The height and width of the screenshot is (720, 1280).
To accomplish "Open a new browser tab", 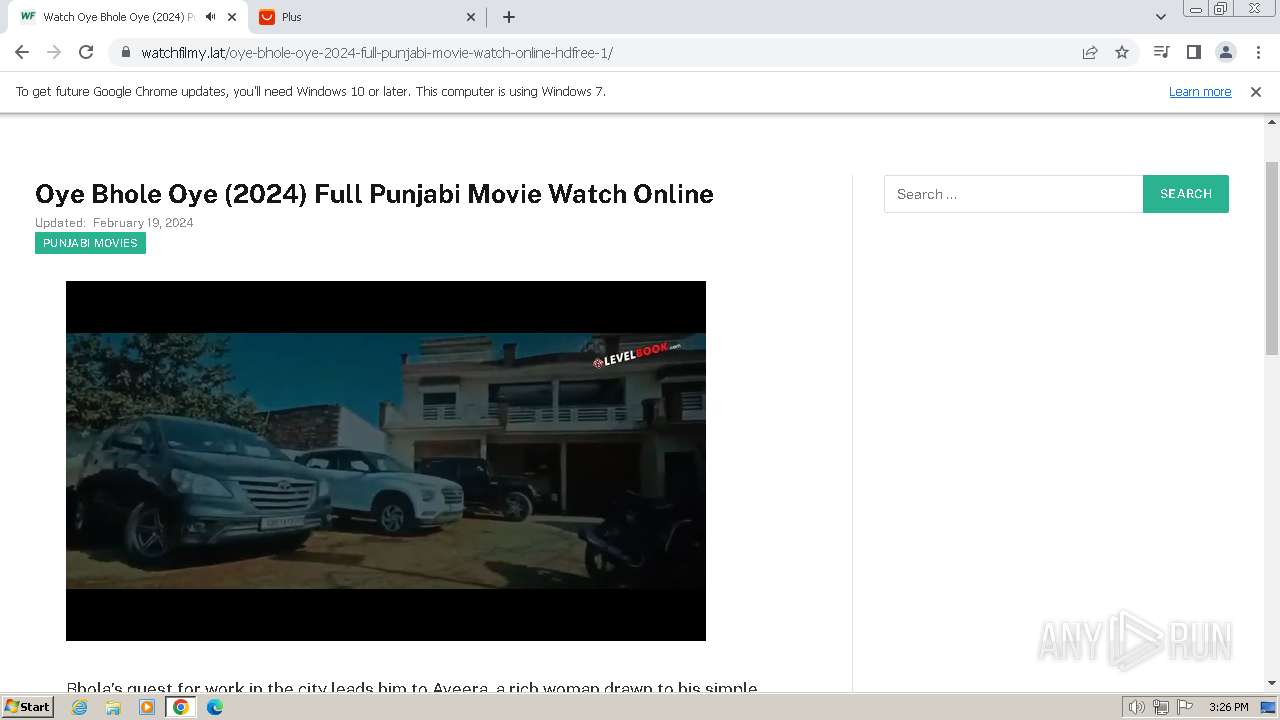I will pos(509,17).
